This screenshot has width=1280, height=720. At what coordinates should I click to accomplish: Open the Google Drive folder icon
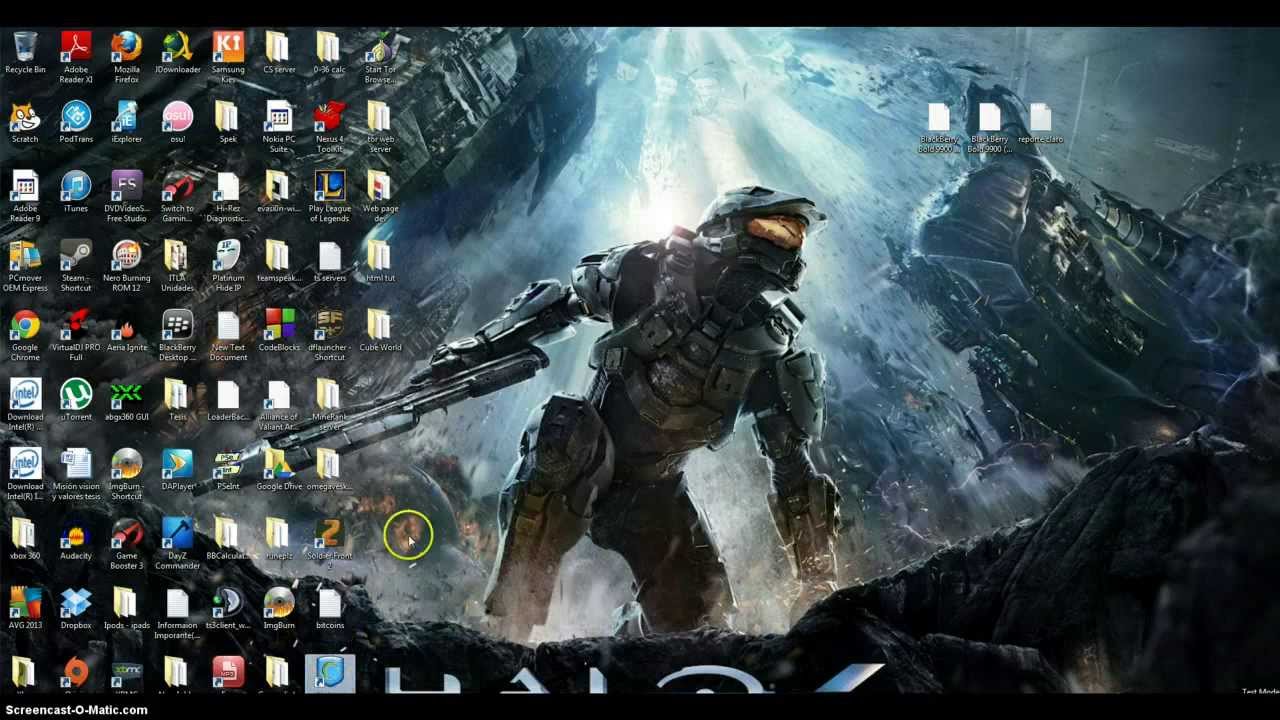[x=279, y=471]
